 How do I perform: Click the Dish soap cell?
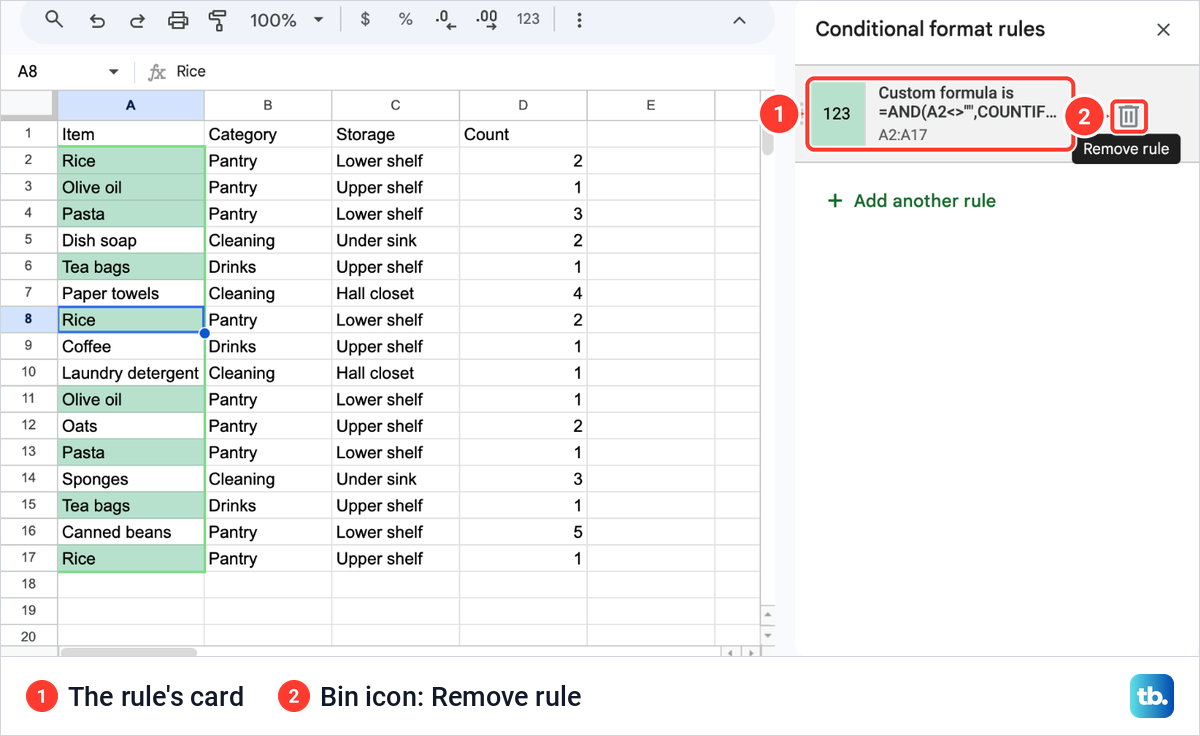click(131, 240)
